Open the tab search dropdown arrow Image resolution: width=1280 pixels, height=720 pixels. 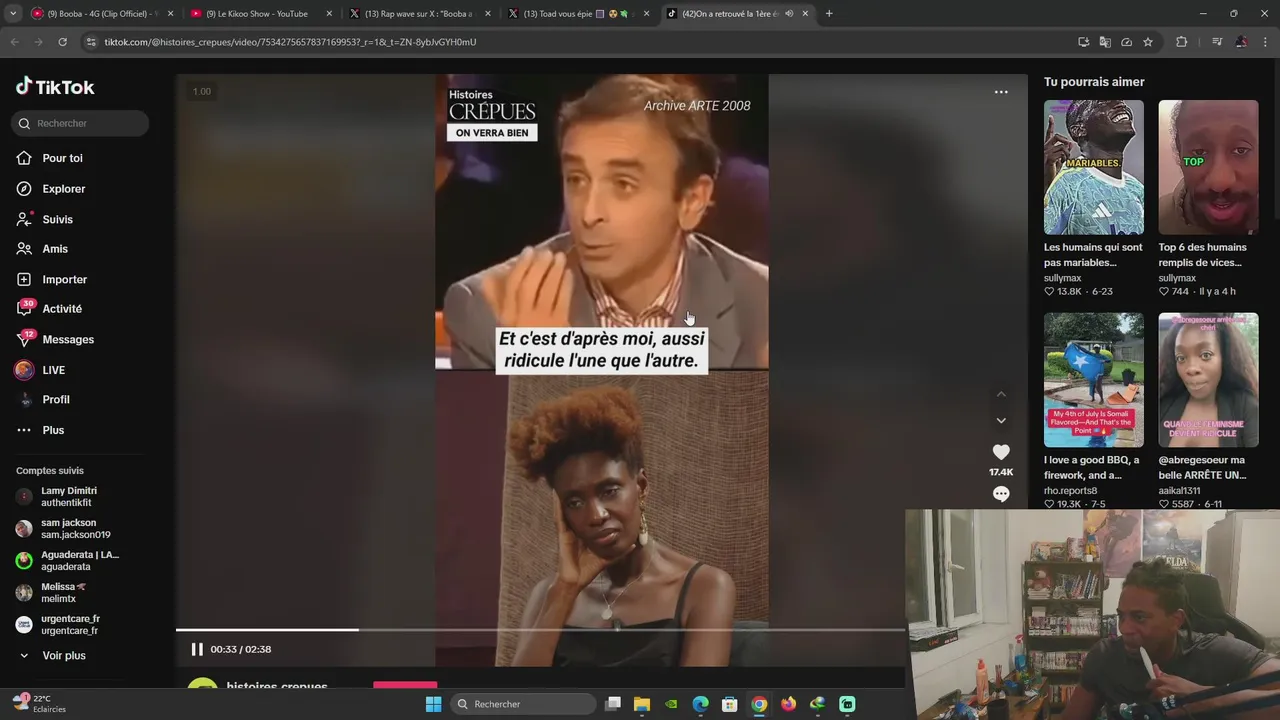click(12, 14)
